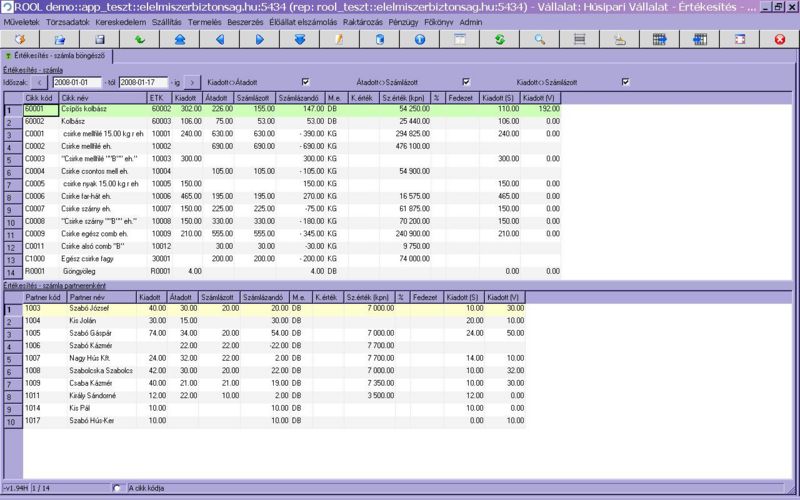Image resolution: width=800 pixels, height=500 pixels.
Task: Click the green refresh toolbar icon
Action: pyautogui.click(x=499, y=40)
